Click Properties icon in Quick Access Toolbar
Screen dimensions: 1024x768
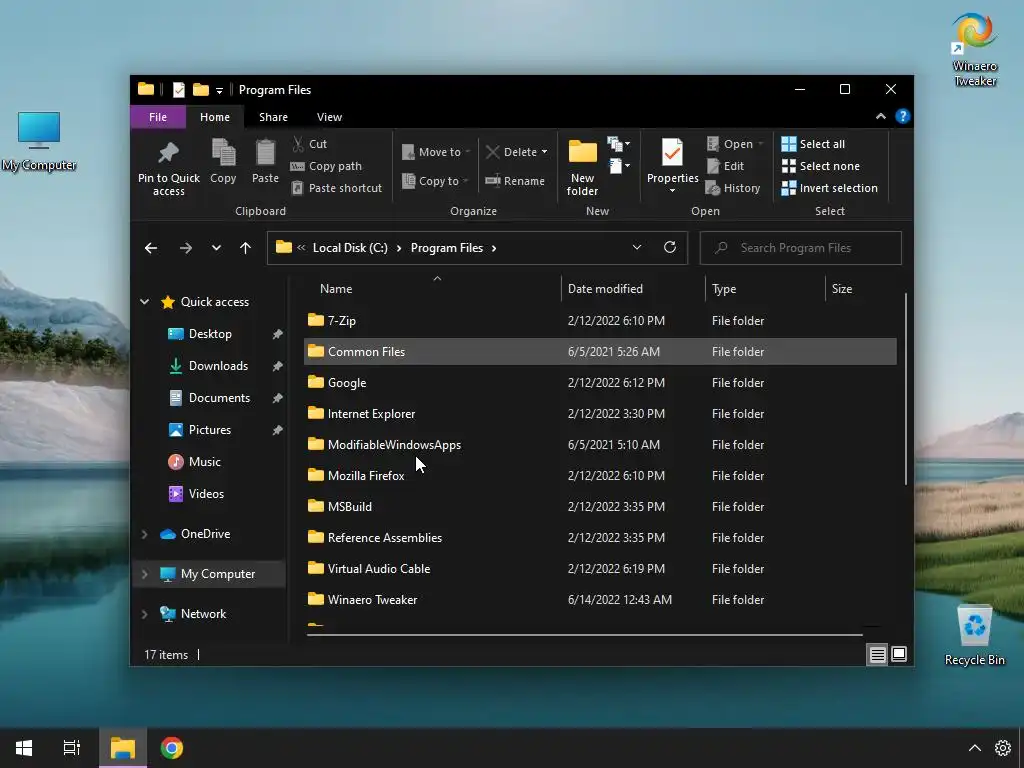[x=178, y=89]
